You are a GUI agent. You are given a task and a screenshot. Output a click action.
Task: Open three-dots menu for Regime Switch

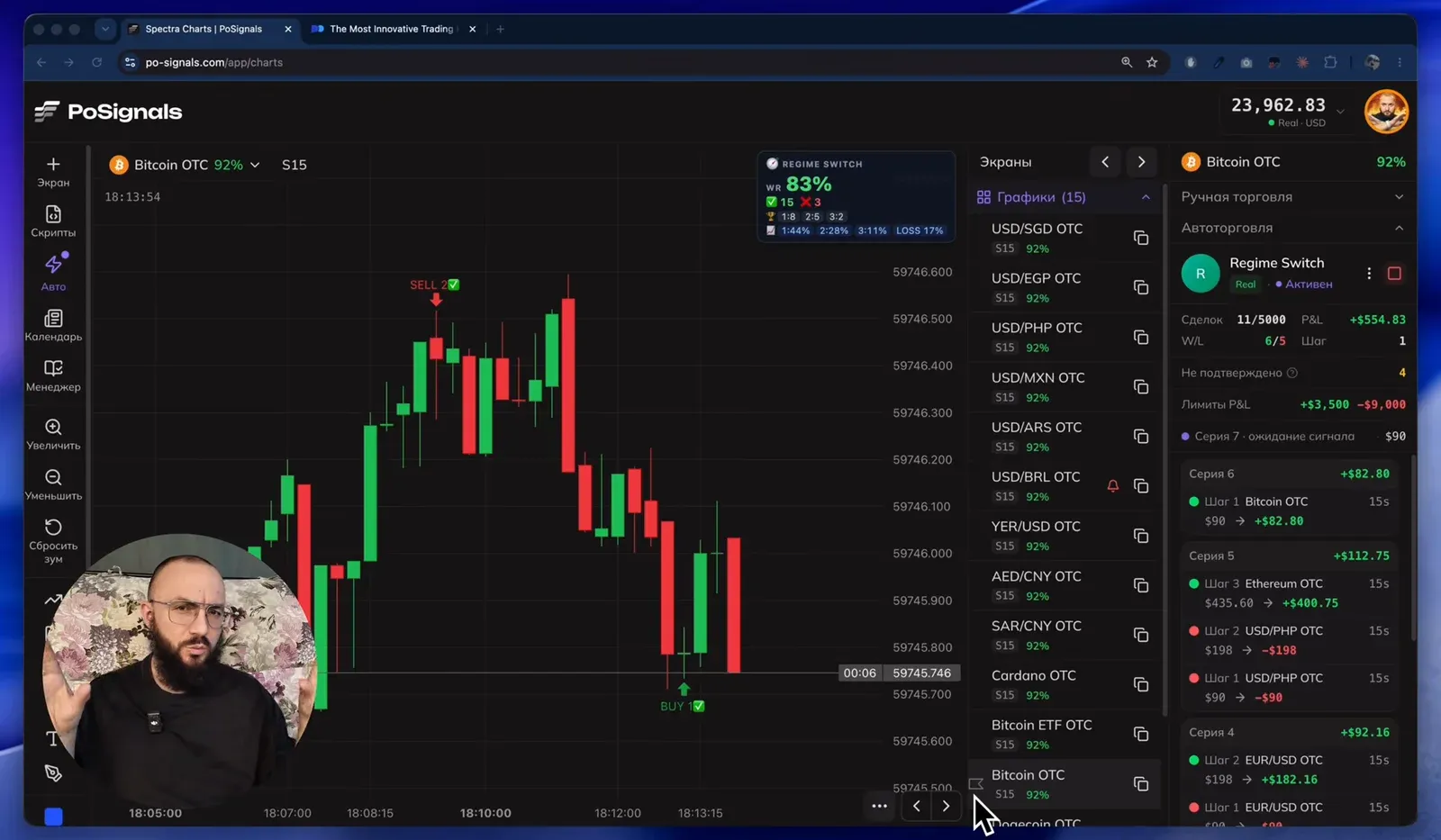(1369, 273)
